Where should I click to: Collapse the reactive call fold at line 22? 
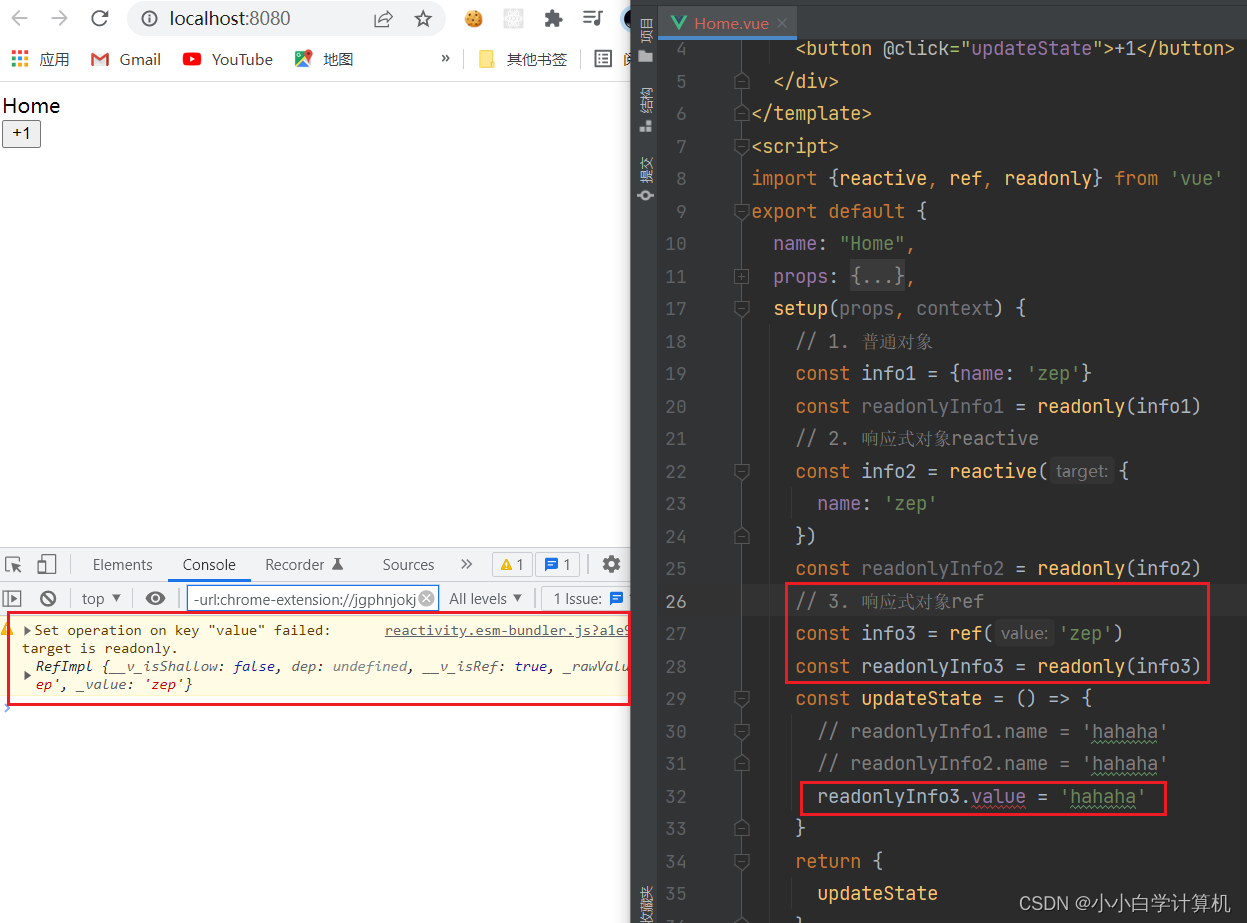point(741,471)
